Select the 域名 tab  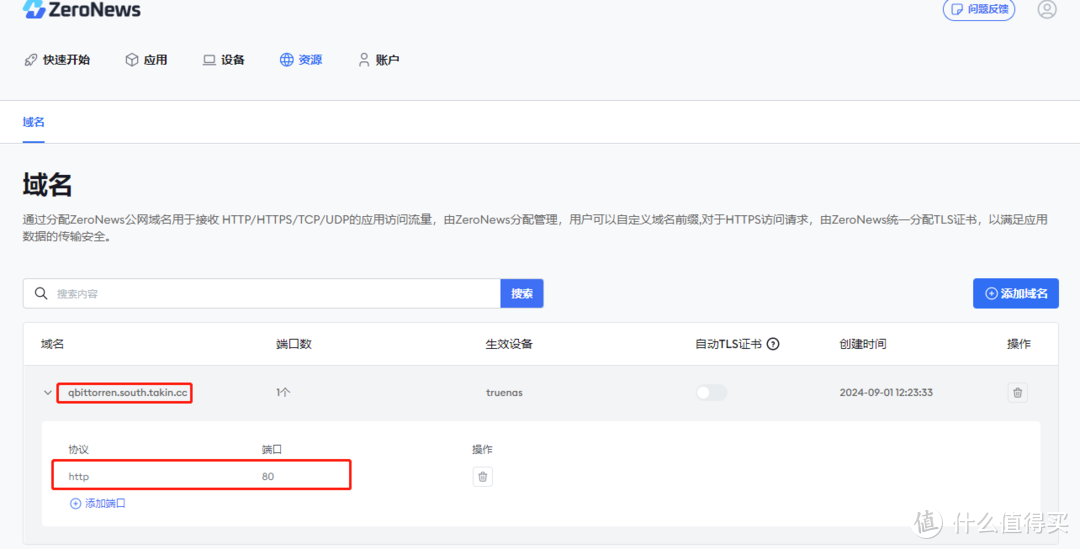33,122
